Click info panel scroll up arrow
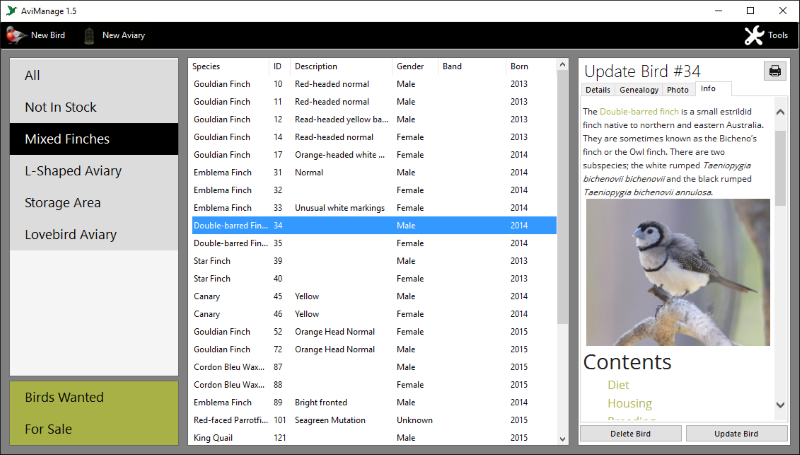 point(780,112)
